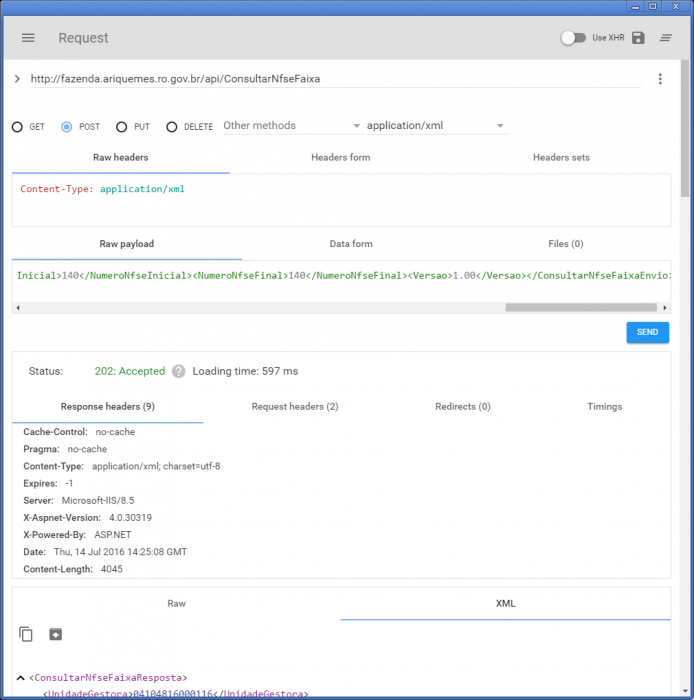Click the payload scroll right arrow
Viewport: 694px width, 700px height.
click(665, 308)
